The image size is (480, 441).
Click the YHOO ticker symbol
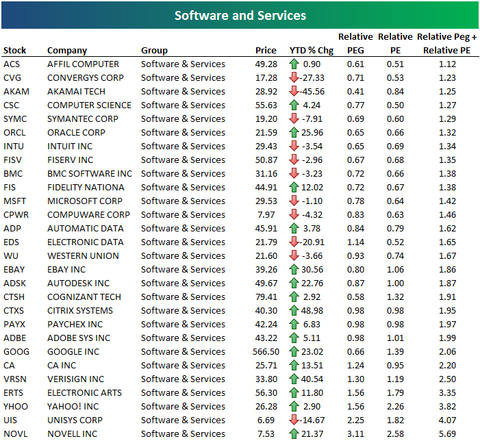[16, 406]
